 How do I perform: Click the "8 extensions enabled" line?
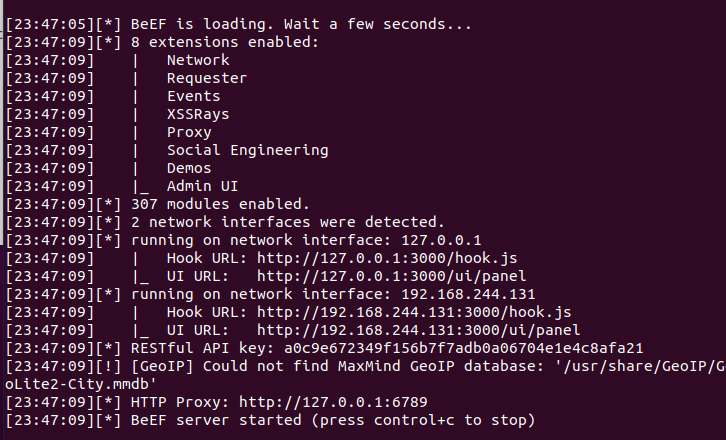point(224,42)
